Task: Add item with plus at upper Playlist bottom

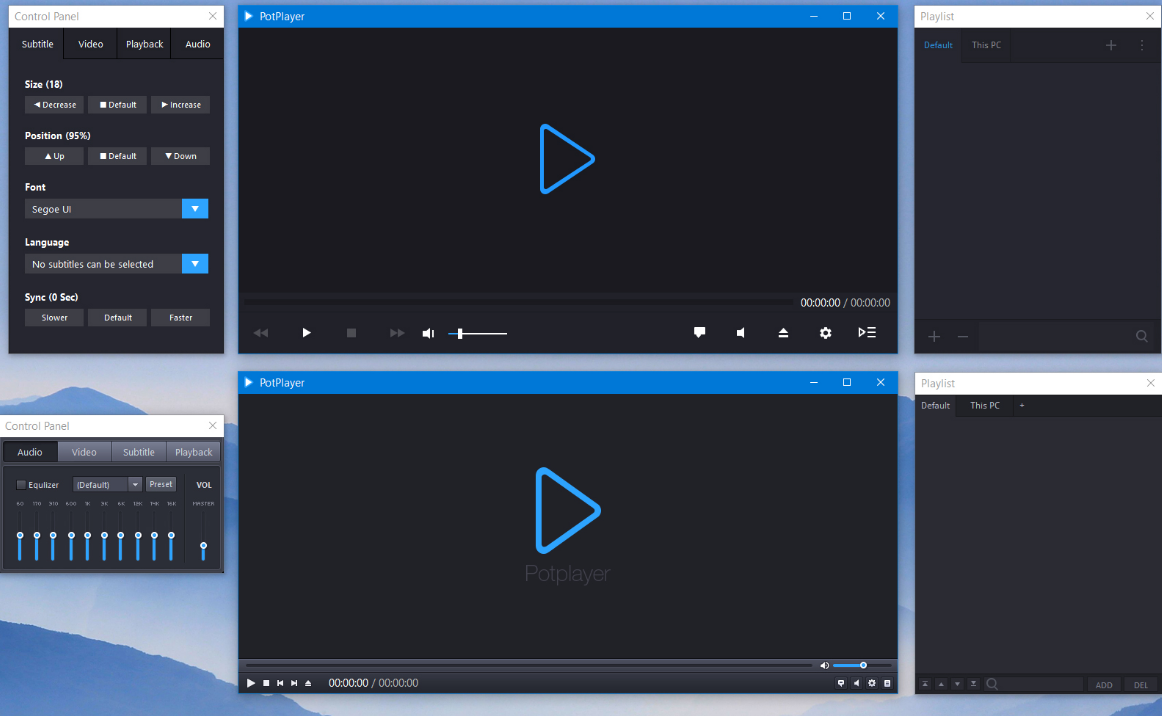Action: [934, 337]
